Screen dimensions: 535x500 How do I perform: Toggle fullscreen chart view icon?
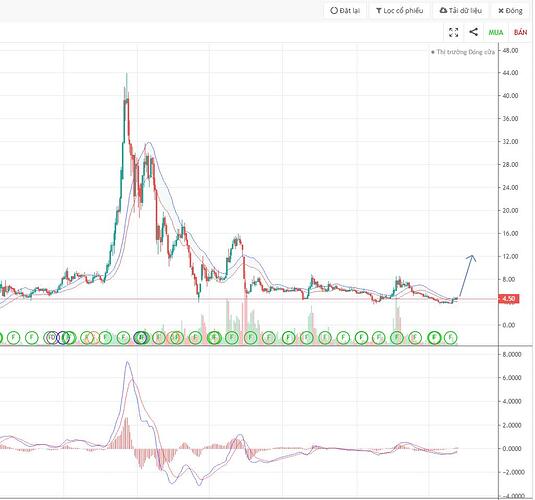453,32
